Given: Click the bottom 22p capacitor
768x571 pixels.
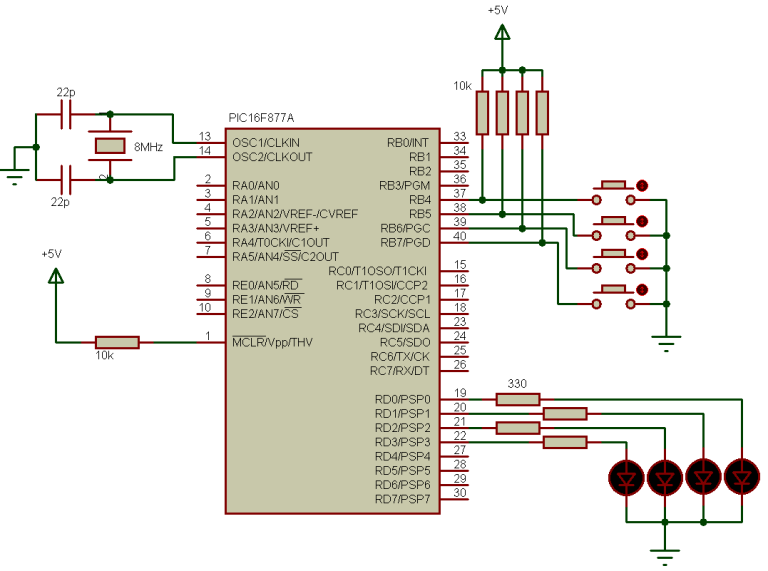Looking at the screenshot, I should pos(66,180).
